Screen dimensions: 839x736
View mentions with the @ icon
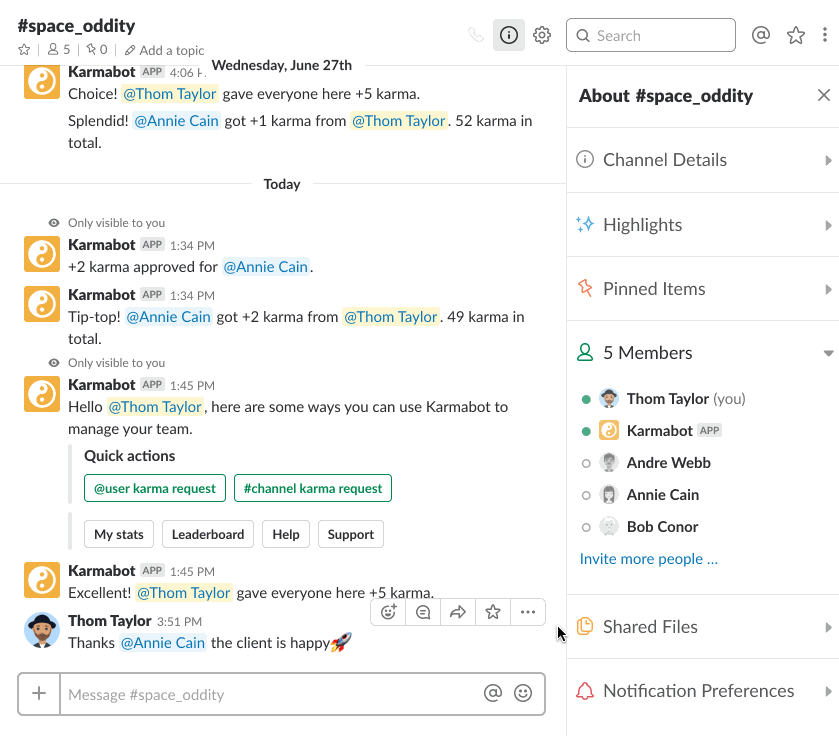[761, 34]
